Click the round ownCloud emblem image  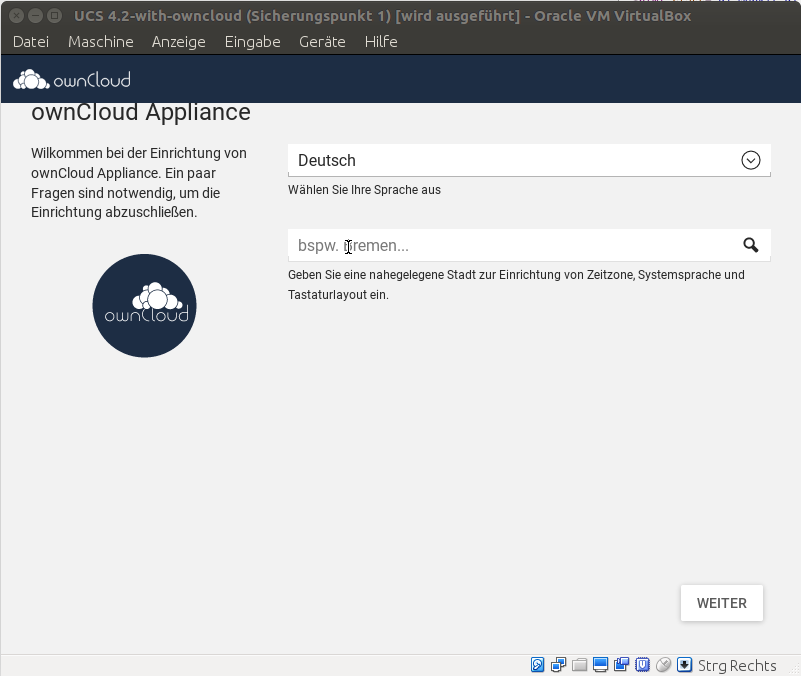(144, 306)
